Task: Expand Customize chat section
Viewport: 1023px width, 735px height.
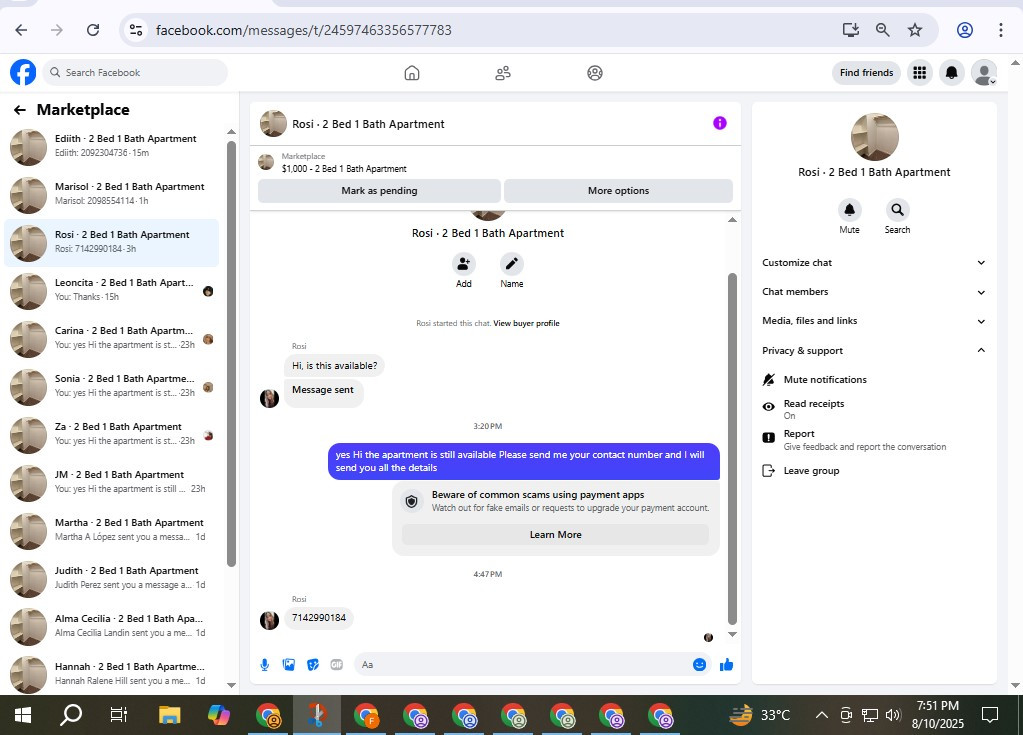Action: click(x=874, y=263)
